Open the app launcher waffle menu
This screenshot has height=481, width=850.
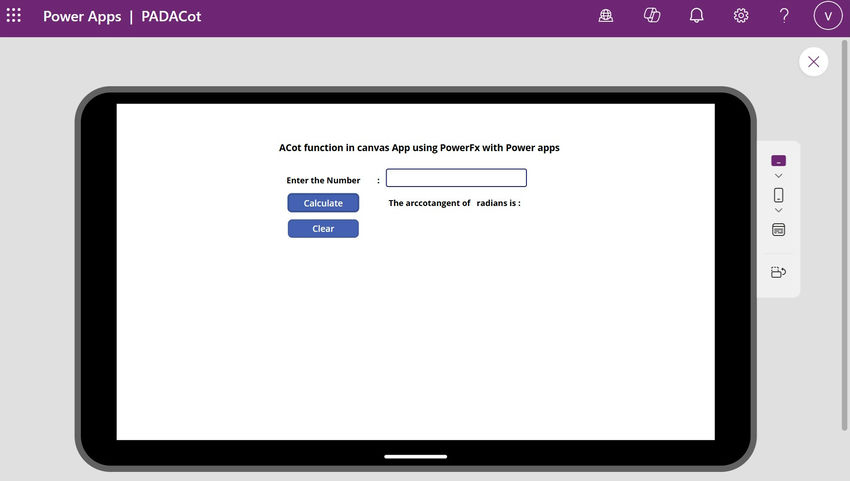point(14,15)
